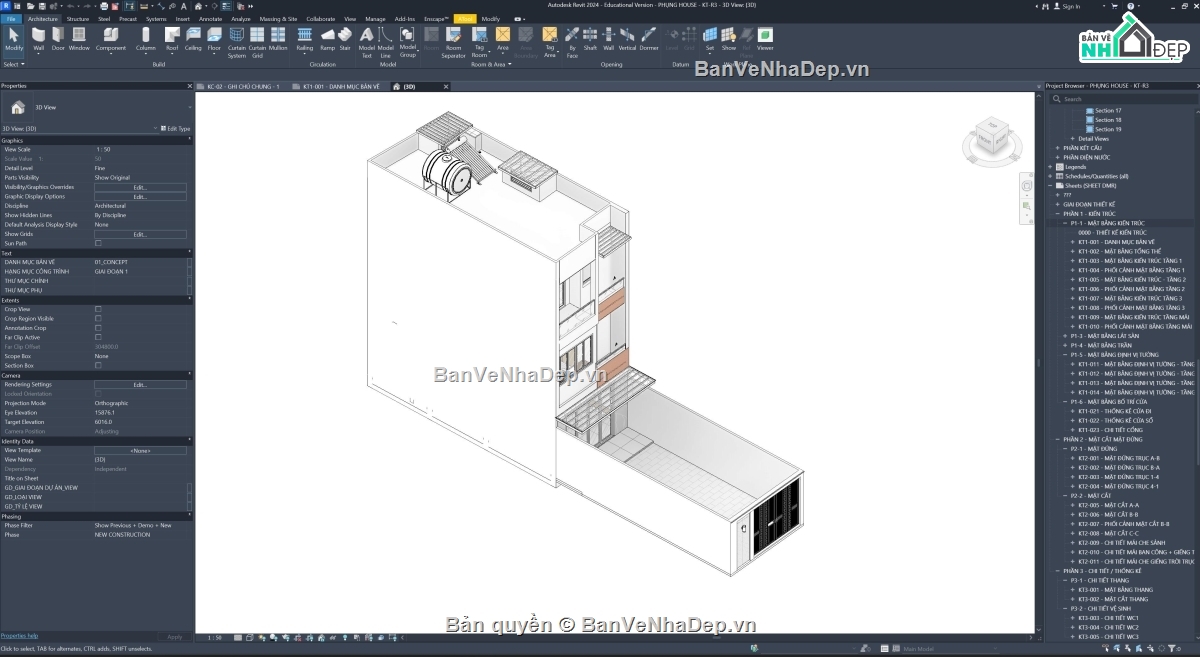1200x657 pixels.
Task: Click the Phase Filter value field
Action: pos(140,526)
